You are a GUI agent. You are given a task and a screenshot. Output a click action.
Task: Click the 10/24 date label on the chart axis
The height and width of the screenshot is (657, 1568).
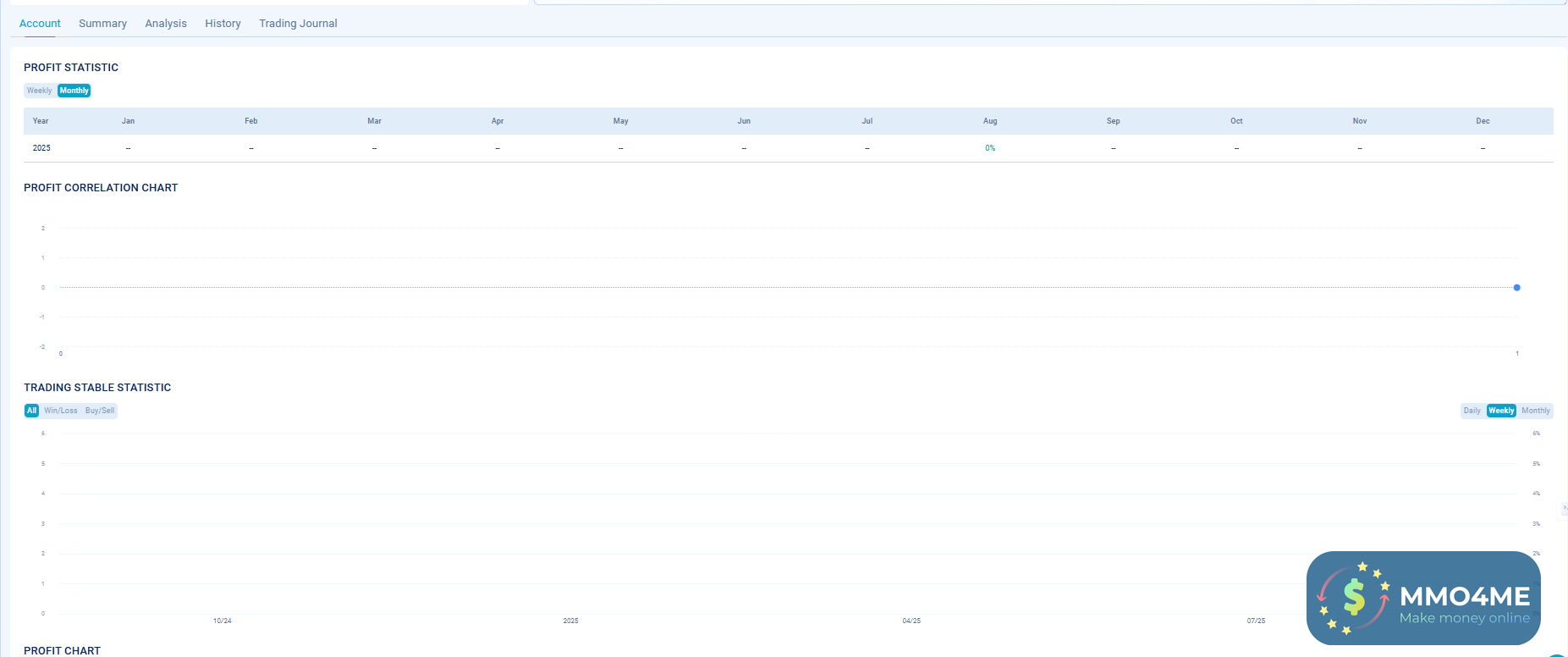pos(223,621)
